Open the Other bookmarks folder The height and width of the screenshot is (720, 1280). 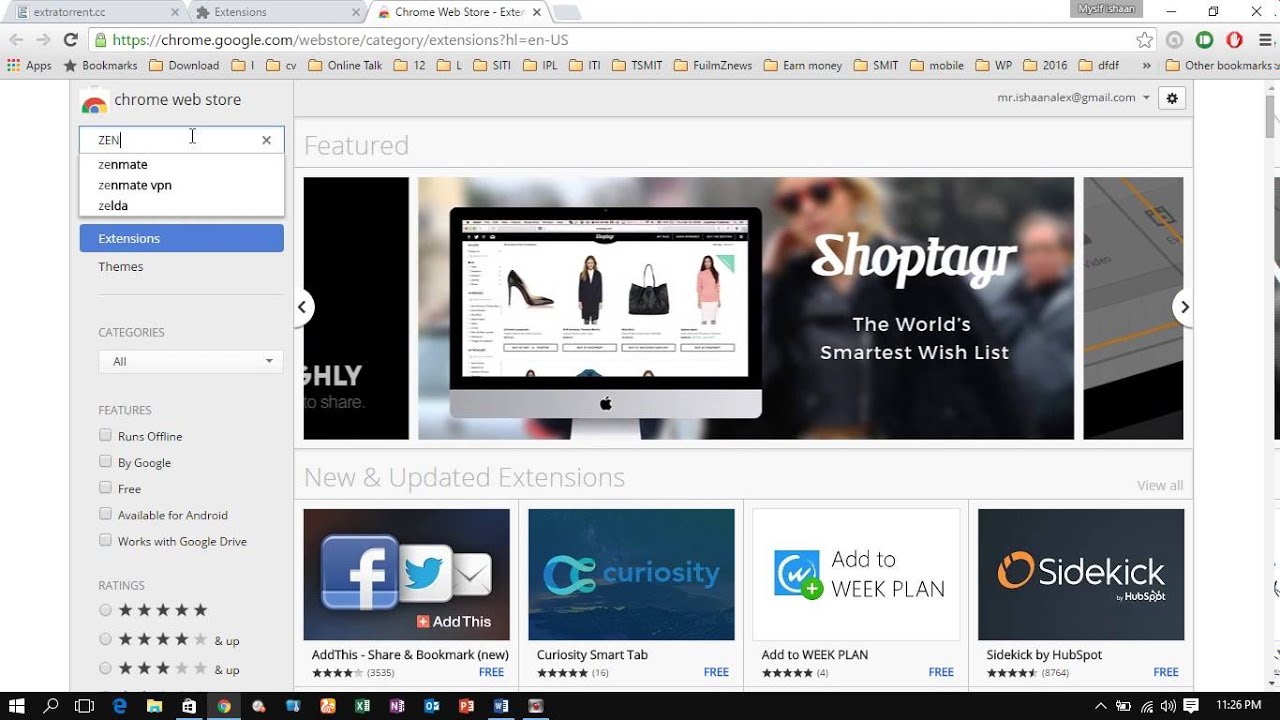[x=1220, y=65]
